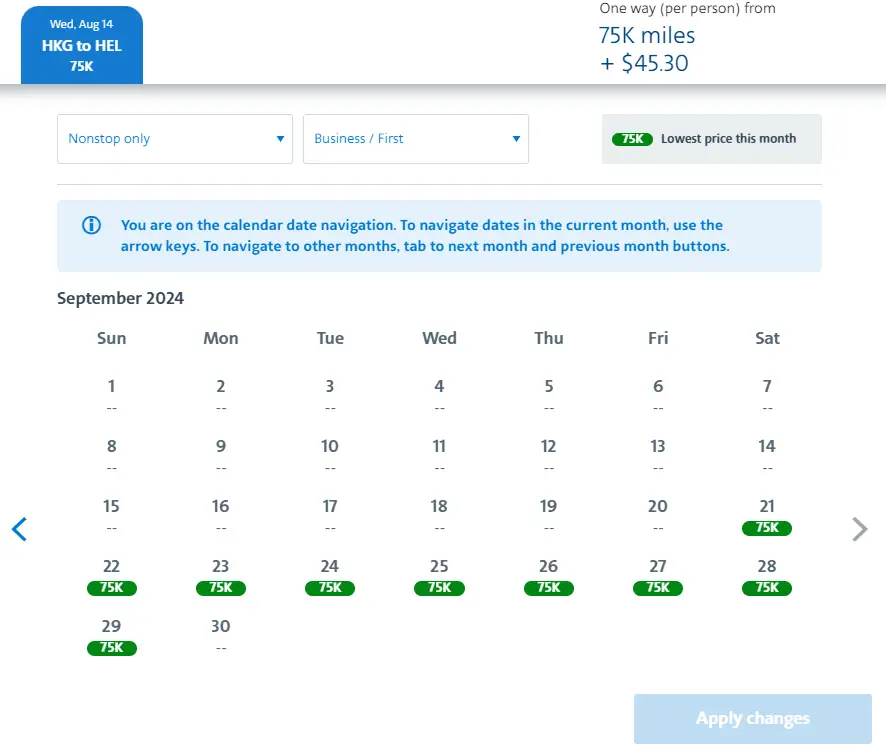The width and height of the screenshot is (886, 752).
Task: Select Friday September 27 date
Action: click(x=658, y=576)
